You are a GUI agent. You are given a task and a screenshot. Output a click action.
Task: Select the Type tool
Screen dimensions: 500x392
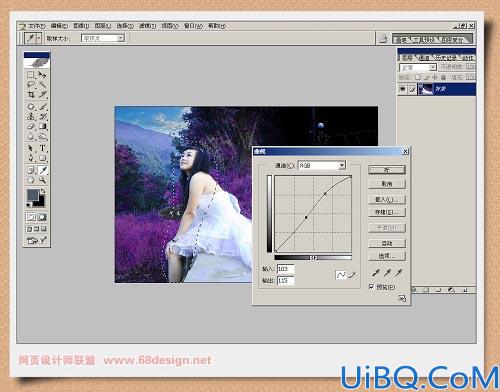point(42,148)
